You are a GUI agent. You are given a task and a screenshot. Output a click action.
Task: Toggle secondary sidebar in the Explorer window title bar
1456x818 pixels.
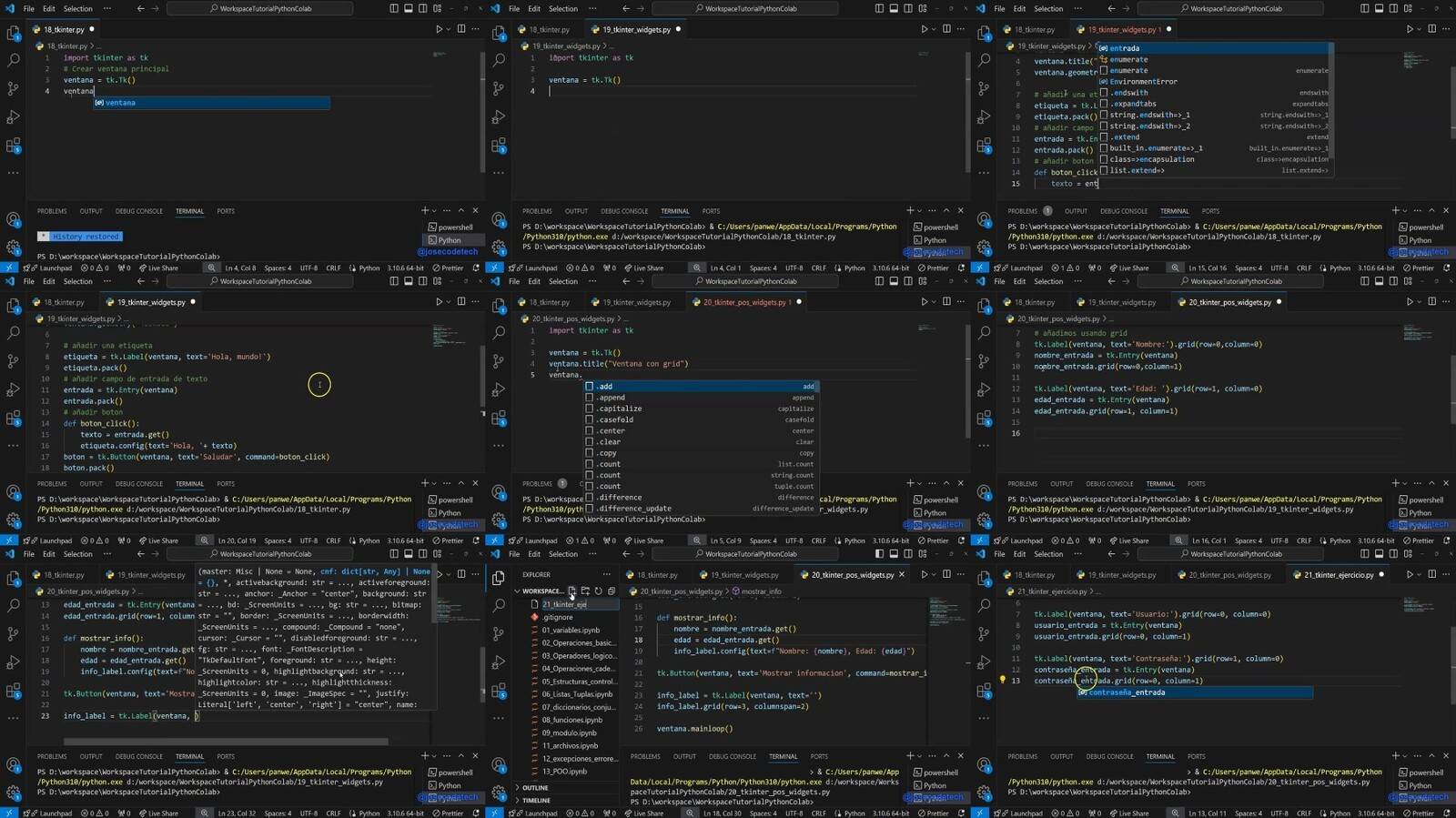tap(908, 553)
